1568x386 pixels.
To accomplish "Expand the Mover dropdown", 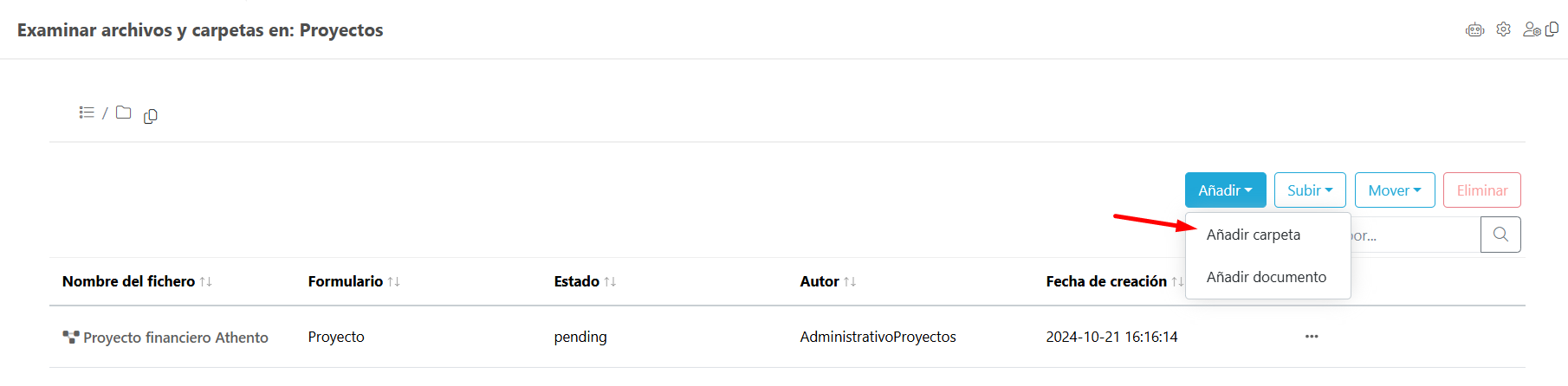I will 1394,190.
